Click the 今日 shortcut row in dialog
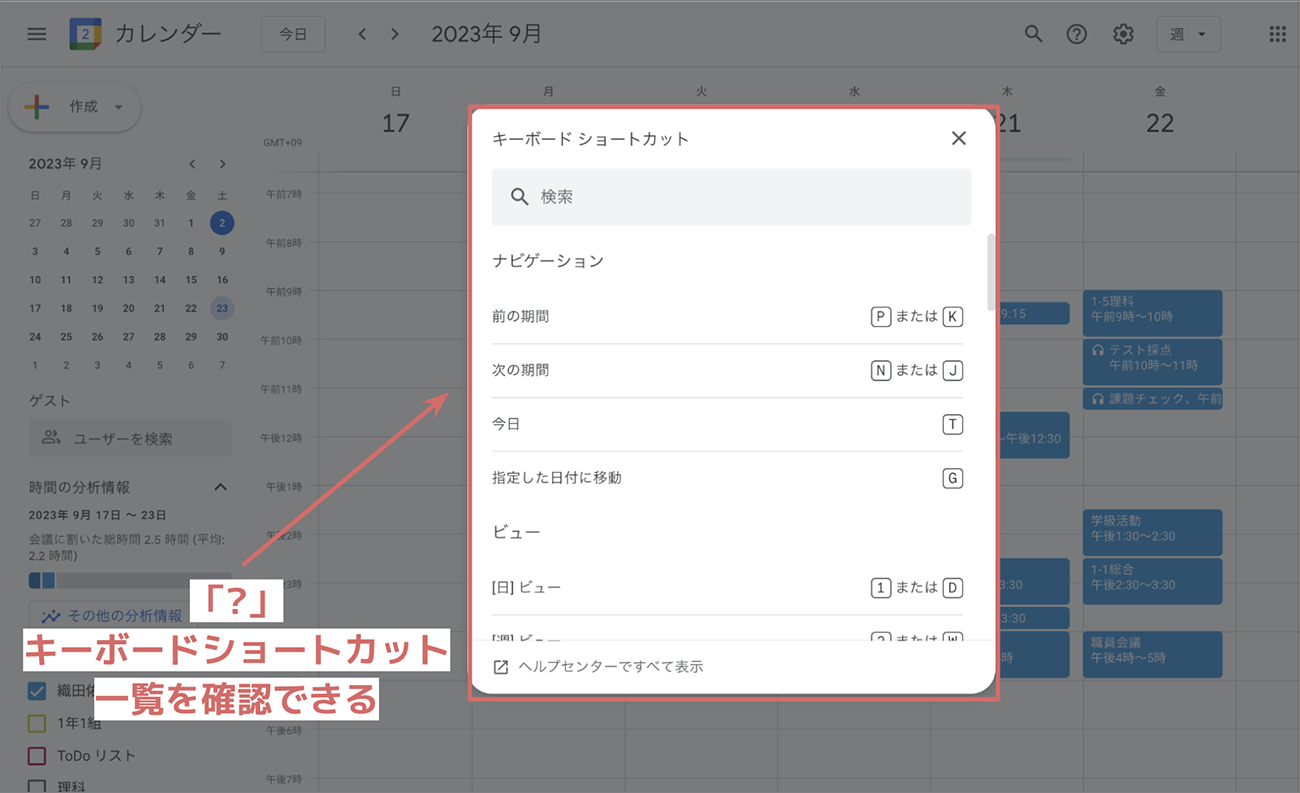Viewport: 1300px width, 793px height. pos(727,425)
